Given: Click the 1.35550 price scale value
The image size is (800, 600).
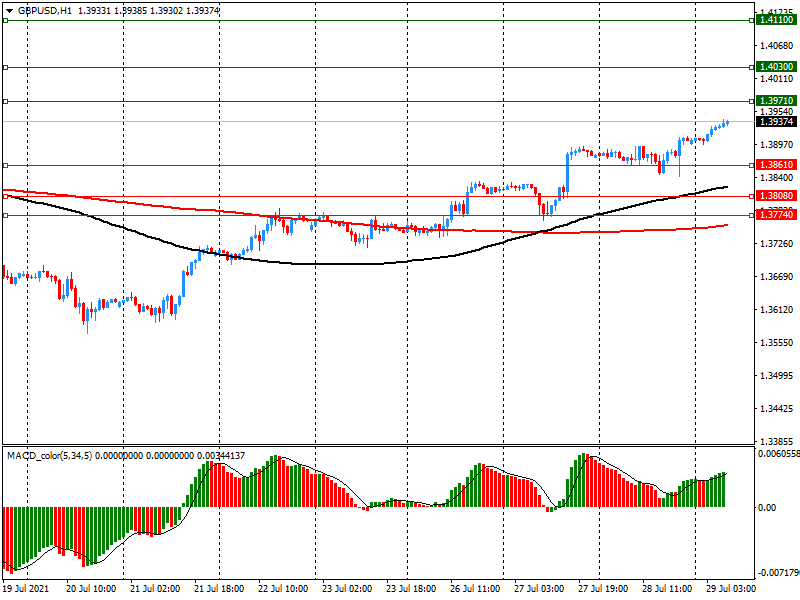Looking at the screenshot, I should tap(777, 342).
